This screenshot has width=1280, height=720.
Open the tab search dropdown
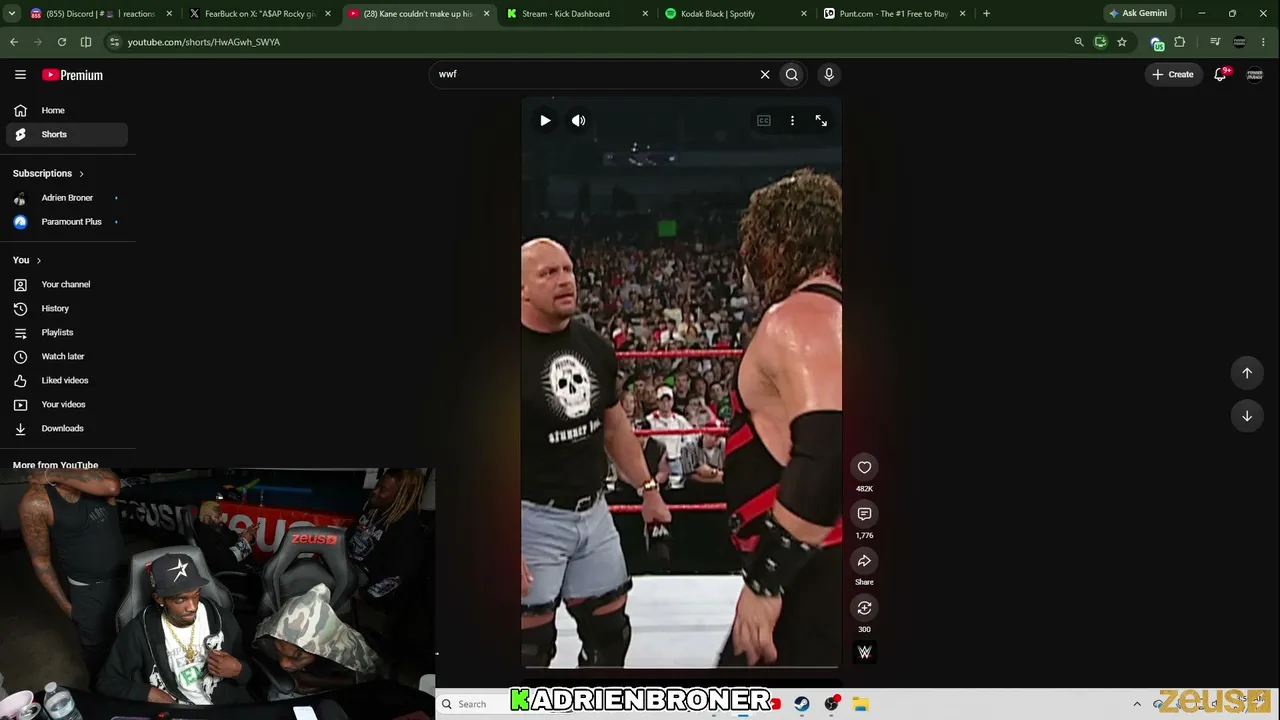coord(12,14)
